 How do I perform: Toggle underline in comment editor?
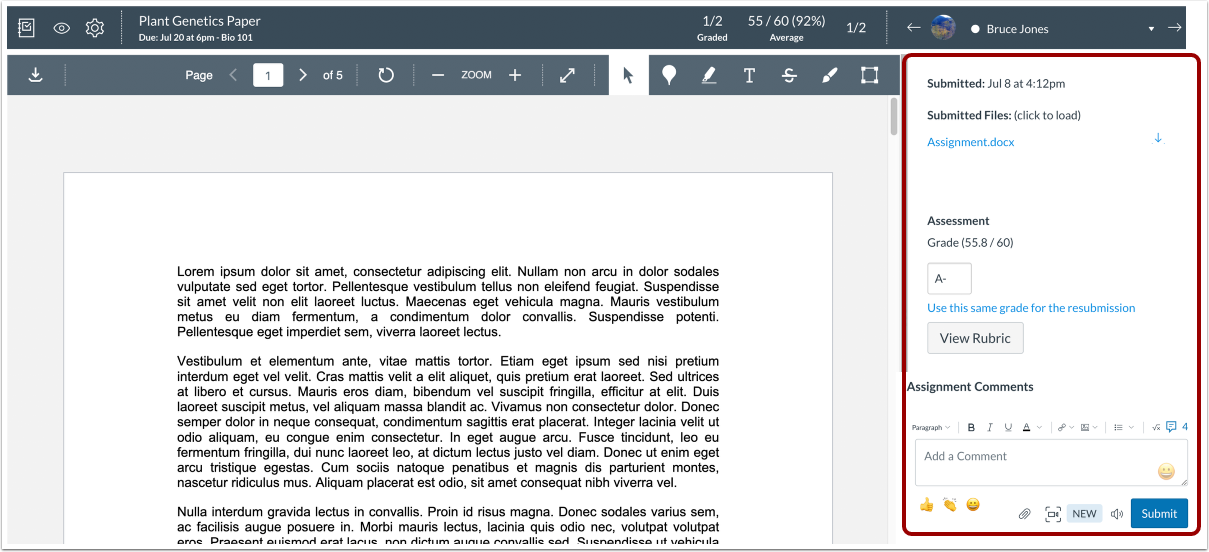(x=1008, y=427)
